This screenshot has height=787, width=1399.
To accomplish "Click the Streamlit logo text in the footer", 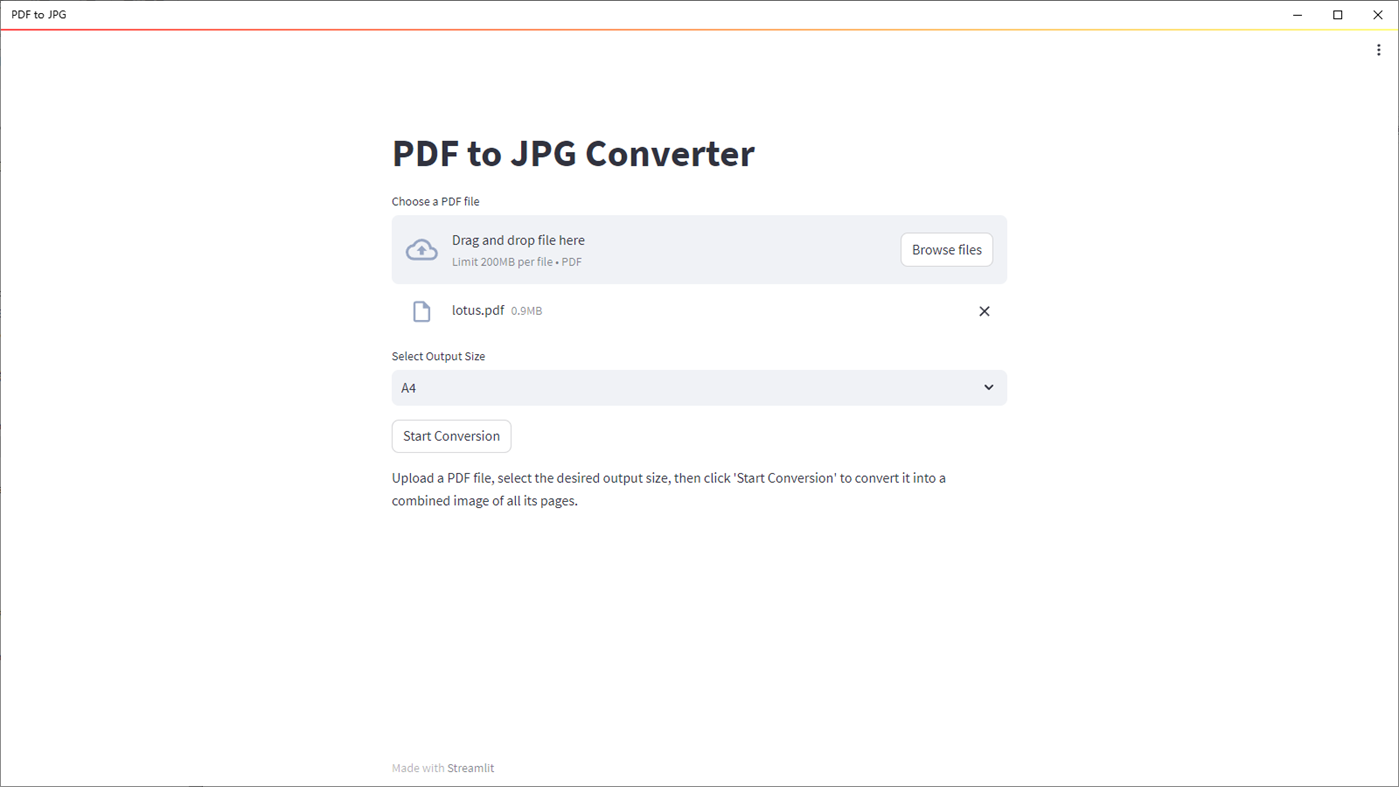I will pyautogui.click(x=470, y=767).
